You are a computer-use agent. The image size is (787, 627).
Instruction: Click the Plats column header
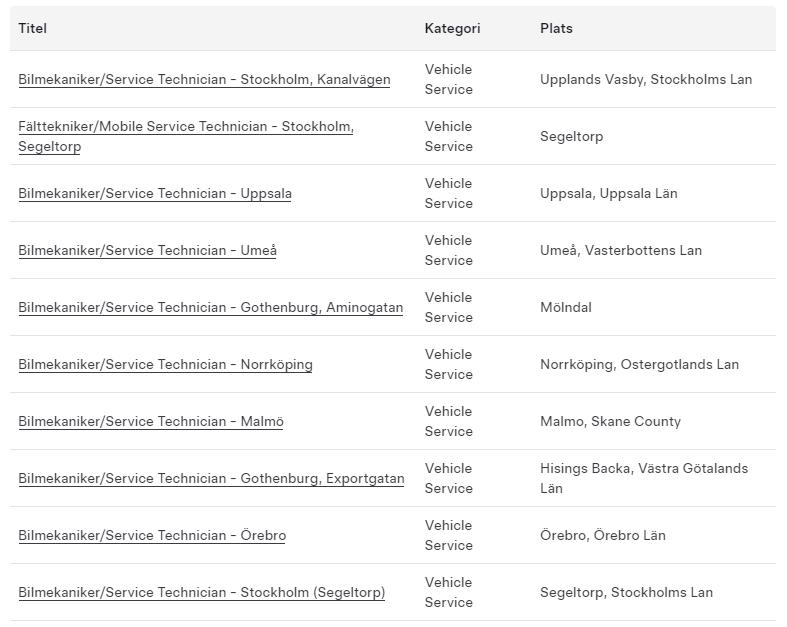pos(556,29)
